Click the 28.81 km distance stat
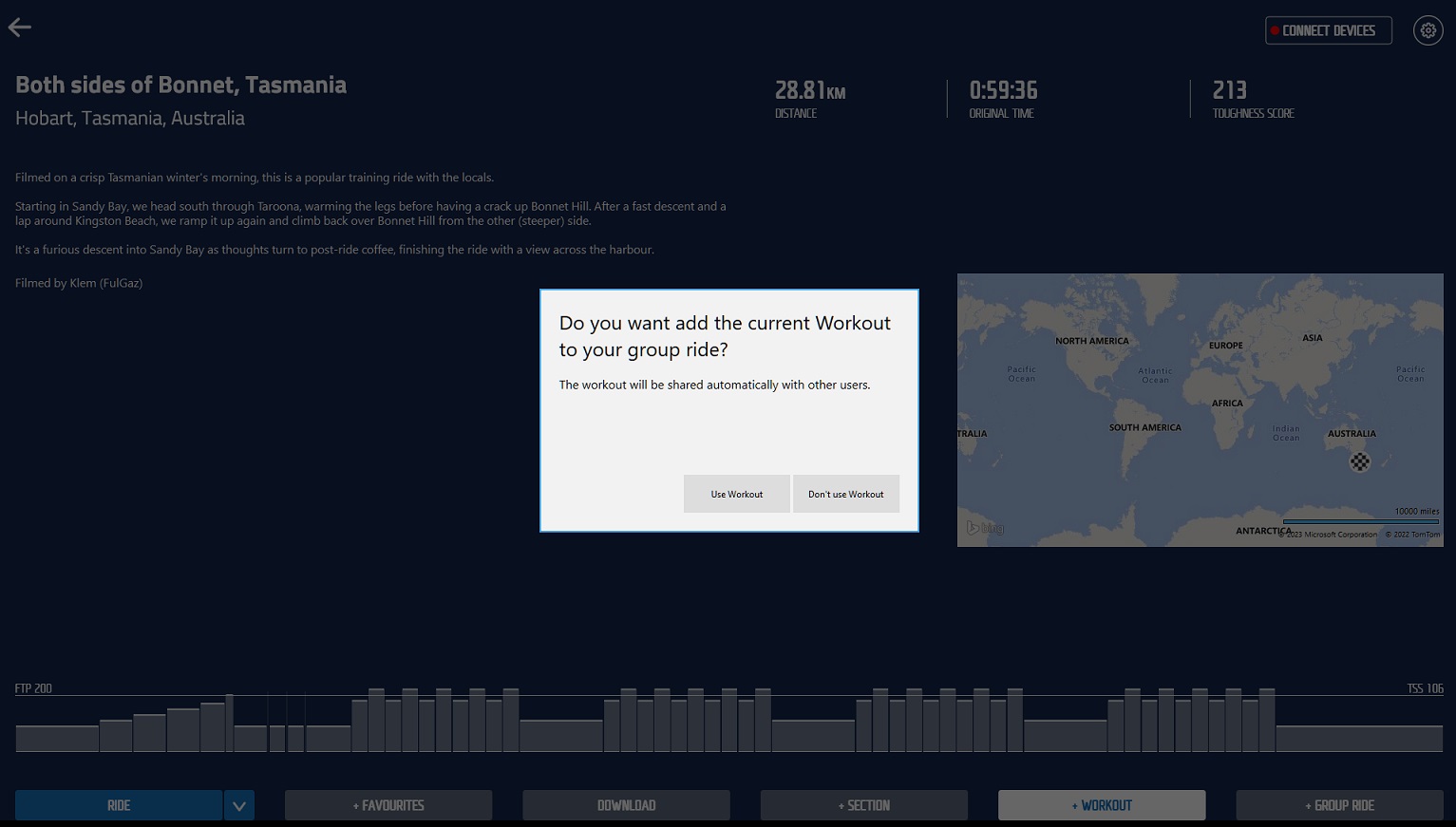 point(809,91)
